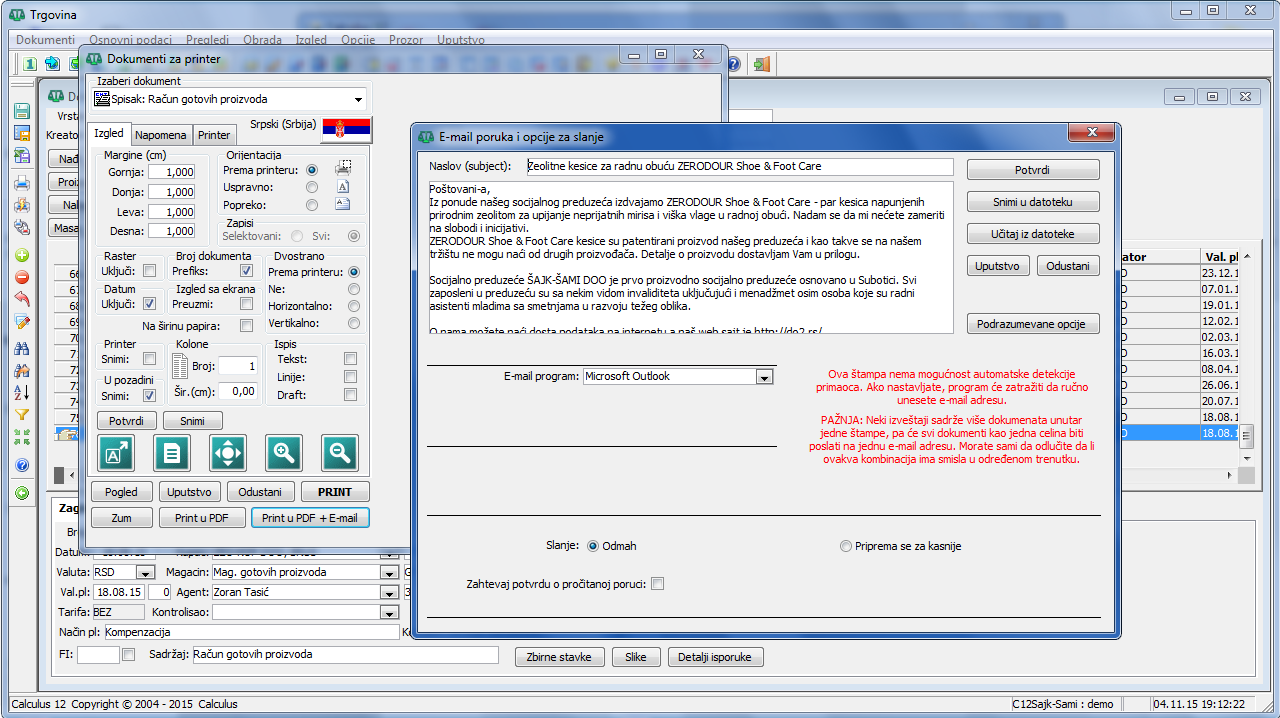Click the Podrazumevane opcije button
This screenshot has height=718, width=1280.
tap(1033, 324)
